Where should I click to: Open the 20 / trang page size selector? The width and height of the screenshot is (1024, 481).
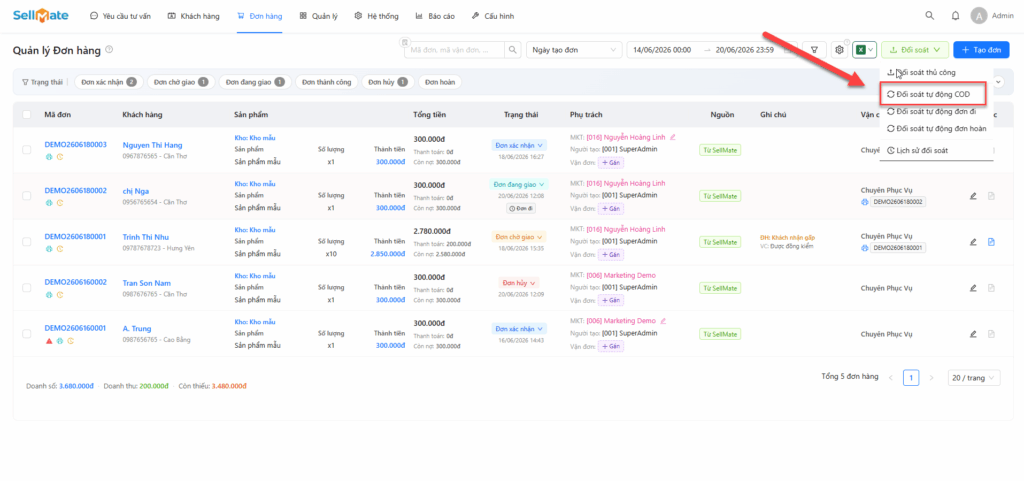pos(974,378)
